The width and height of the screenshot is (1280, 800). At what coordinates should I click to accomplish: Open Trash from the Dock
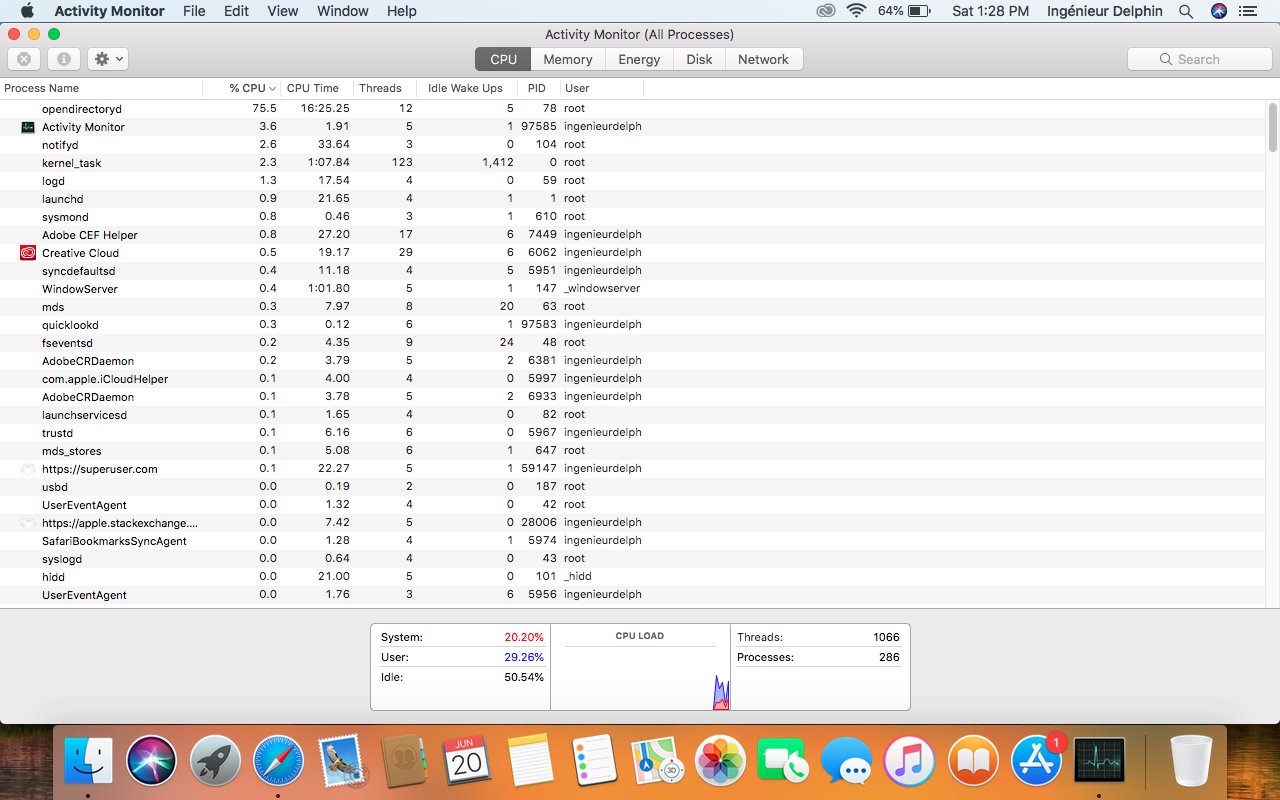(1191, 762)
